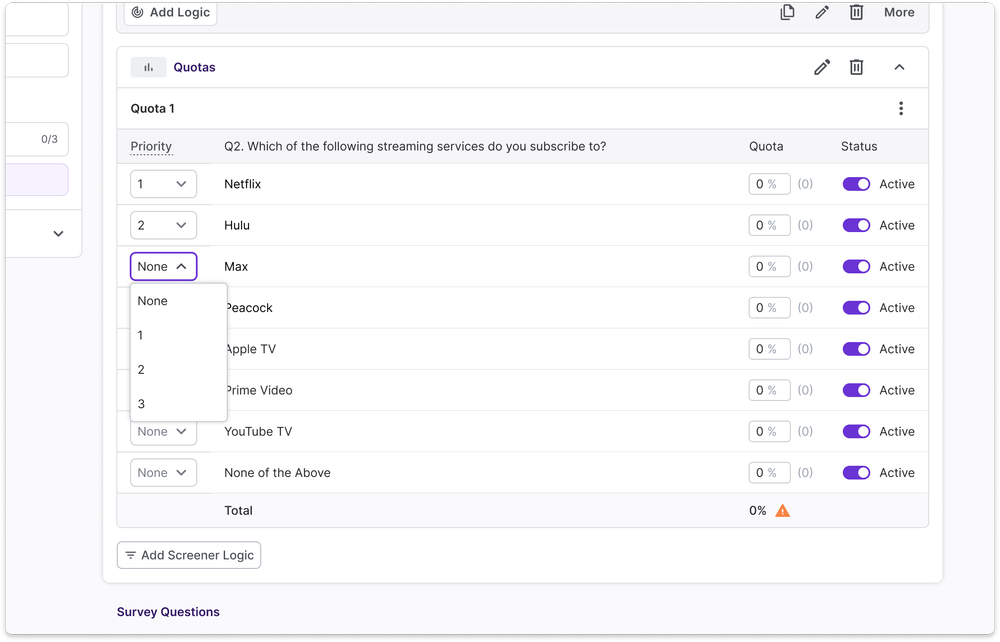The height and width of the screenshot is (642, 1000).
Task: Toggle Max quota Active switch
Action: pos(856,266)
